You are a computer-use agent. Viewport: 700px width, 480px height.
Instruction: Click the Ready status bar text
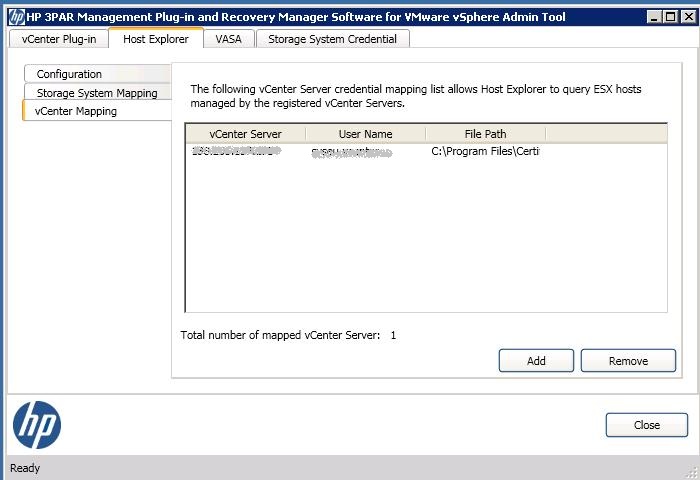(25, 468)
